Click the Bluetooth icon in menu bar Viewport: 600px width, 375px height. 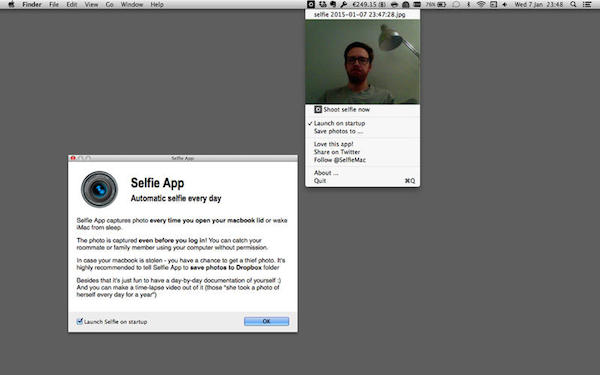[468, 5]
